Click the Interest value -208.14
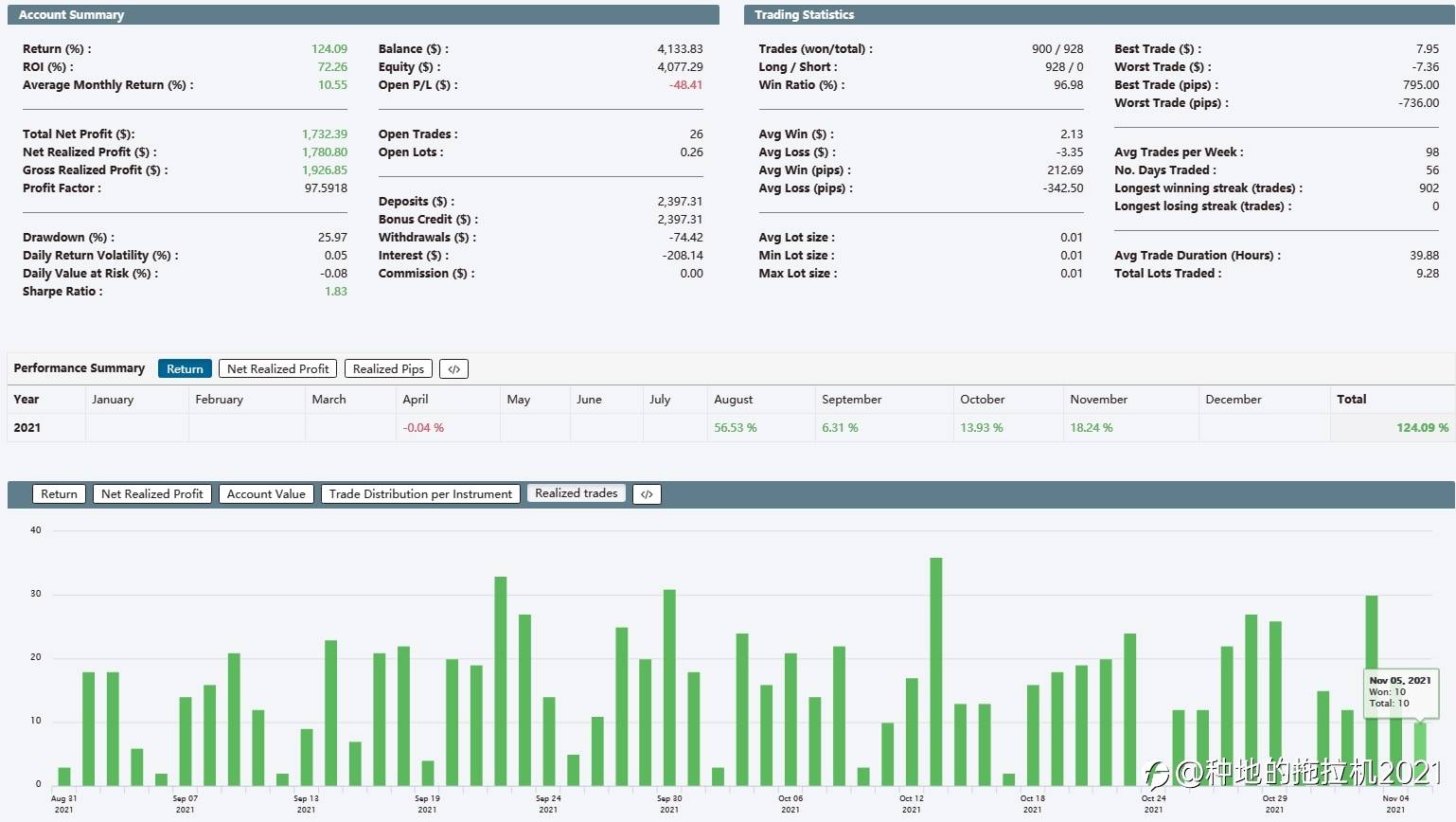The height and width of the screenshot is (822, 1456). [684, 256]
